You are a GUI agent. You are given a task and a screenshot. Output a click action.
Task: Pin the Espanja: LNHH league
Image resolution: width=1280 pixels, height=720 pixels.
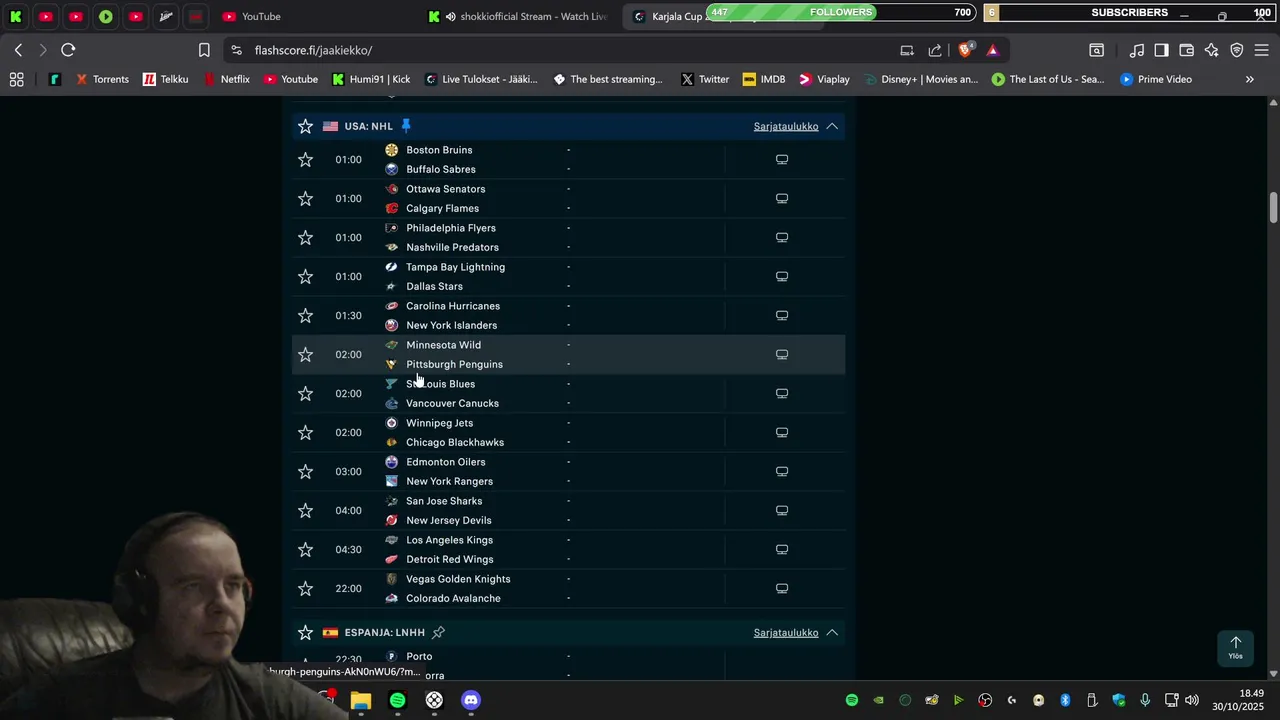tap(438, 632)
